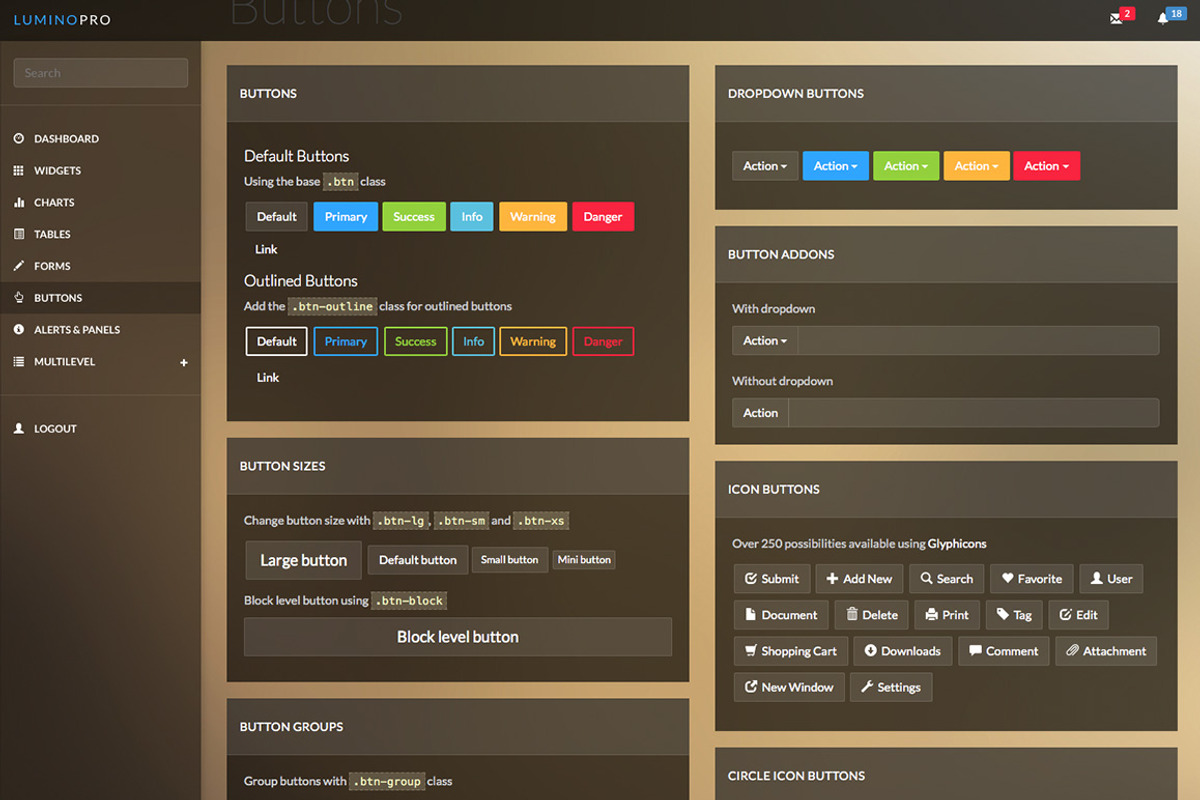Click the Document icon button
This screenshot has height=800, width=1200.
pyautogui.click(x=781, y=615)
